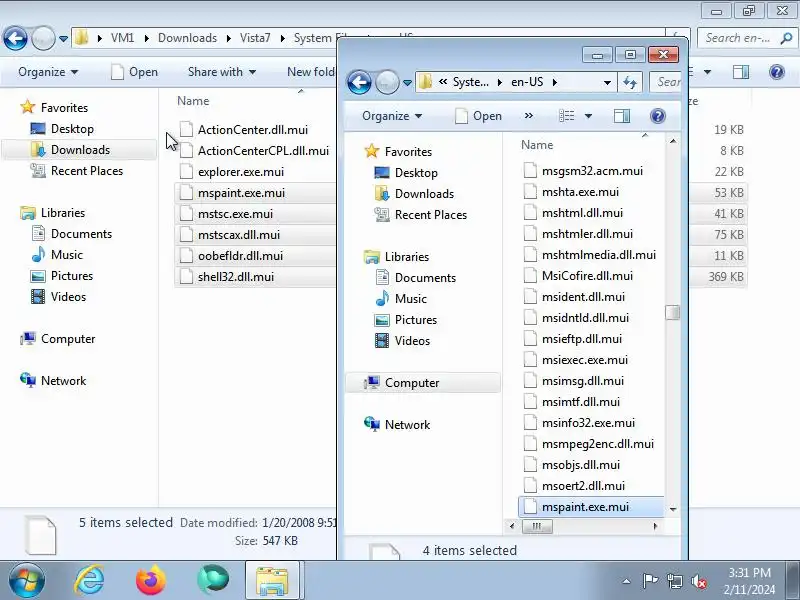The image size is (800, 600).
Task: Expand Share with dropdown in rear window
Action: pyautogui.click(x=221, y=72)
